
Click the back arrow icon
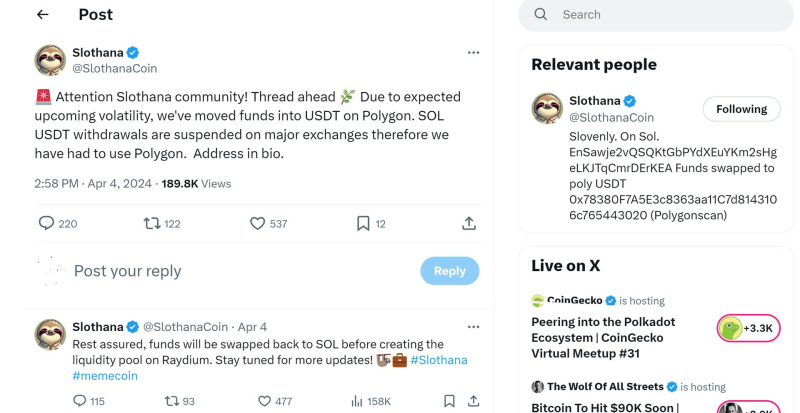(x=42, y=15)
